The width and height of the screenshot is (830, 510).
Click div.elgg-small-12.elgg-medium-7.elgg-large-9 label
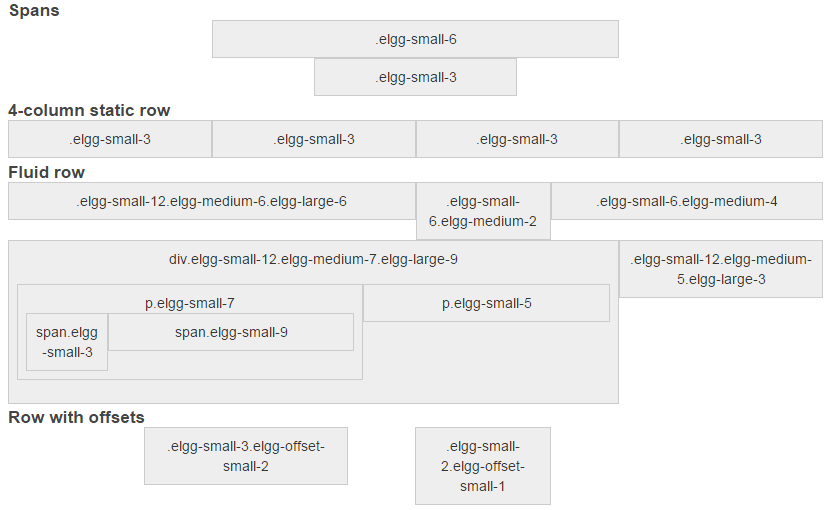[x=313, y=260]
